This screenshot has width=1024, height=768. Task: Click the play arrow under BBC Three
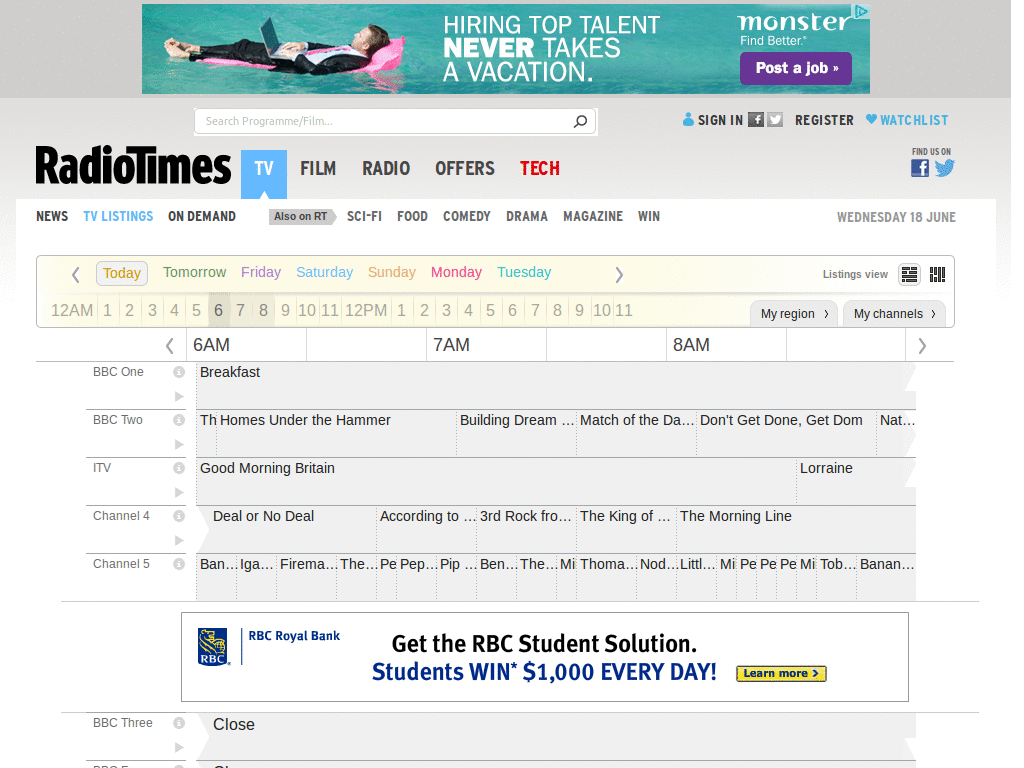click(x=179, y=747)
